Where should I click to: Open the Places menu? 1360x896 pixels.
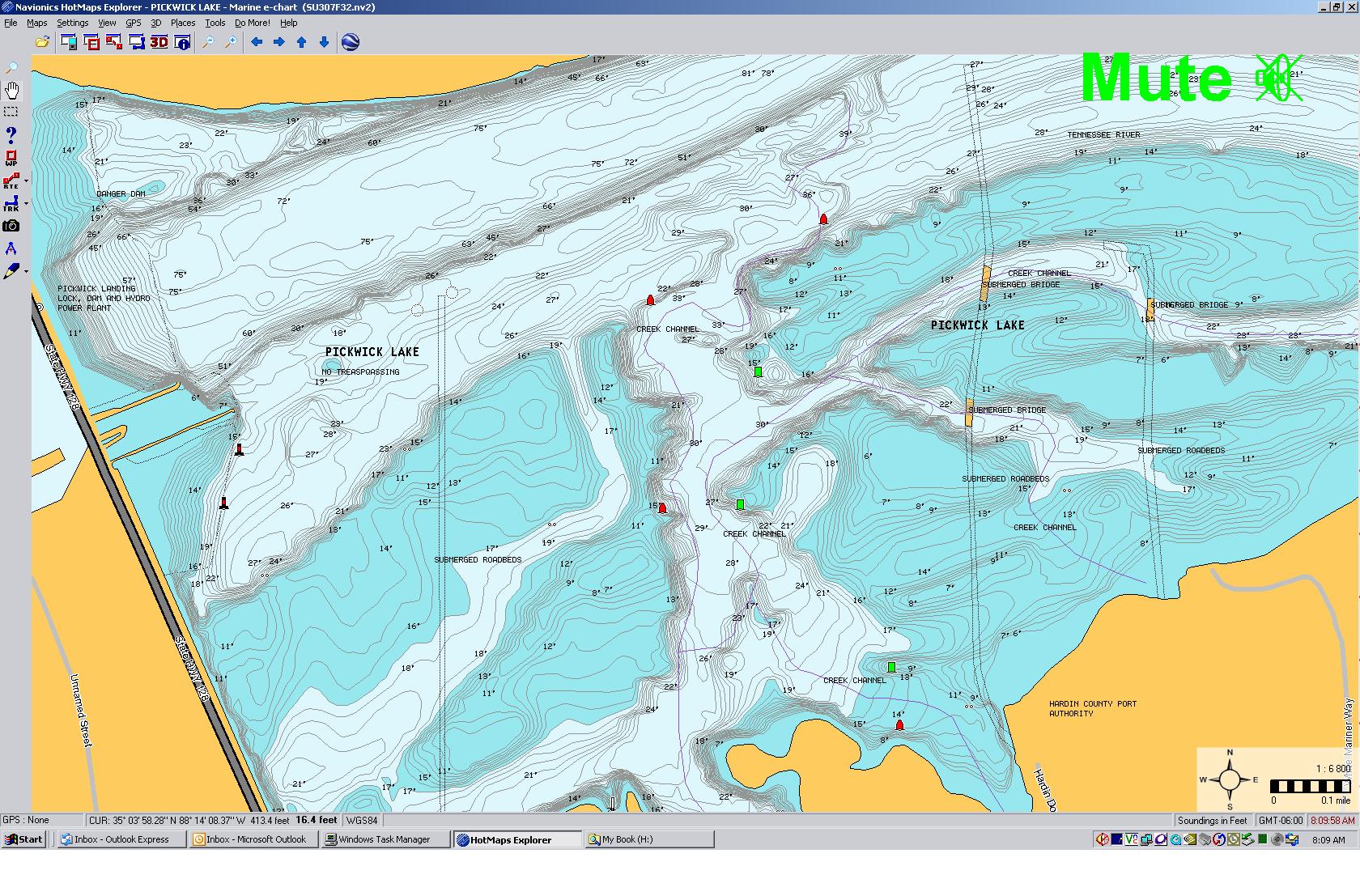182,23
